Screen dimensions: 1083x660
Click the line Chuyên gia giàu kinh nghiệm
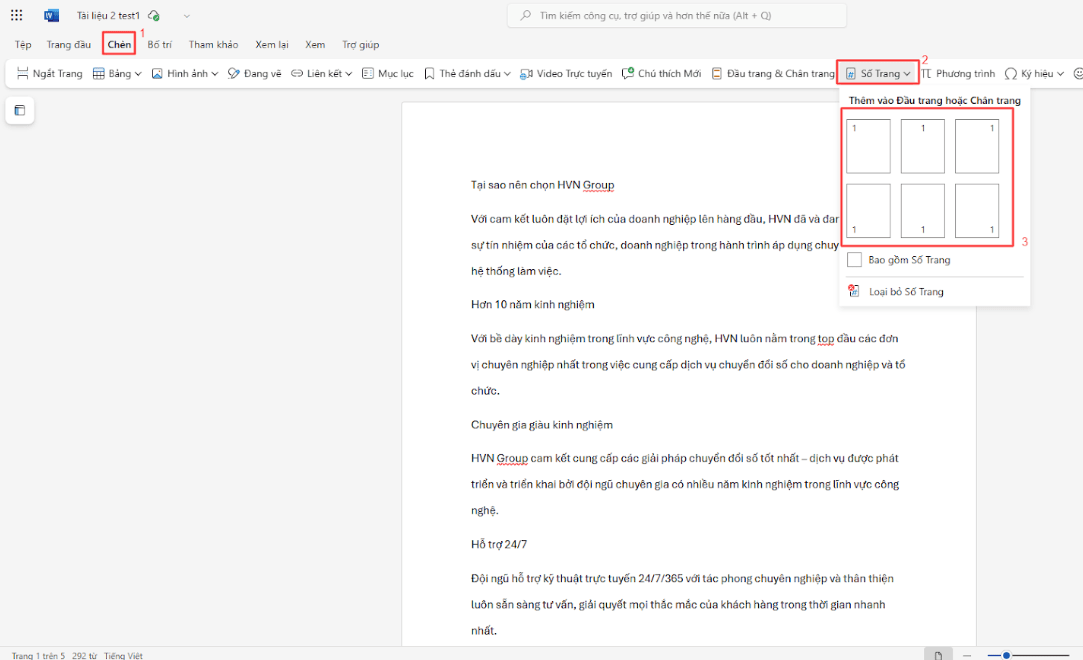[x=542, y=425]
